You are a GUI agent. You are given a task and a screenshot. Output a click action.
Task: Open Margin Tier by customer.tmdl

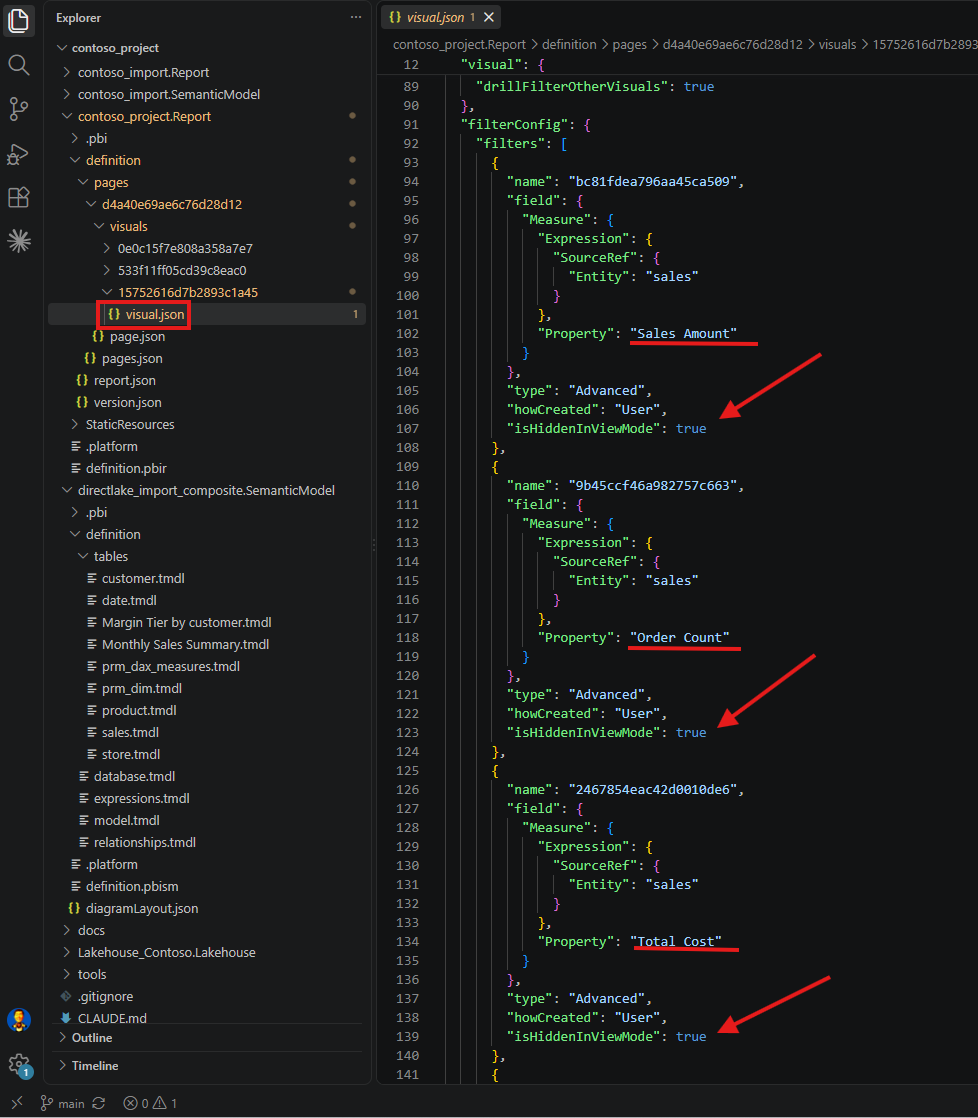186,622
